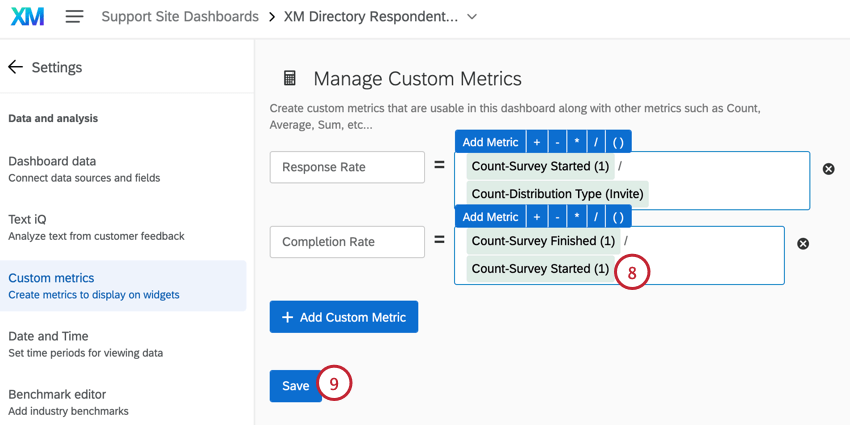Click the Completion Rate name field
Screen dimensions: 850x425
pos(347,242)
